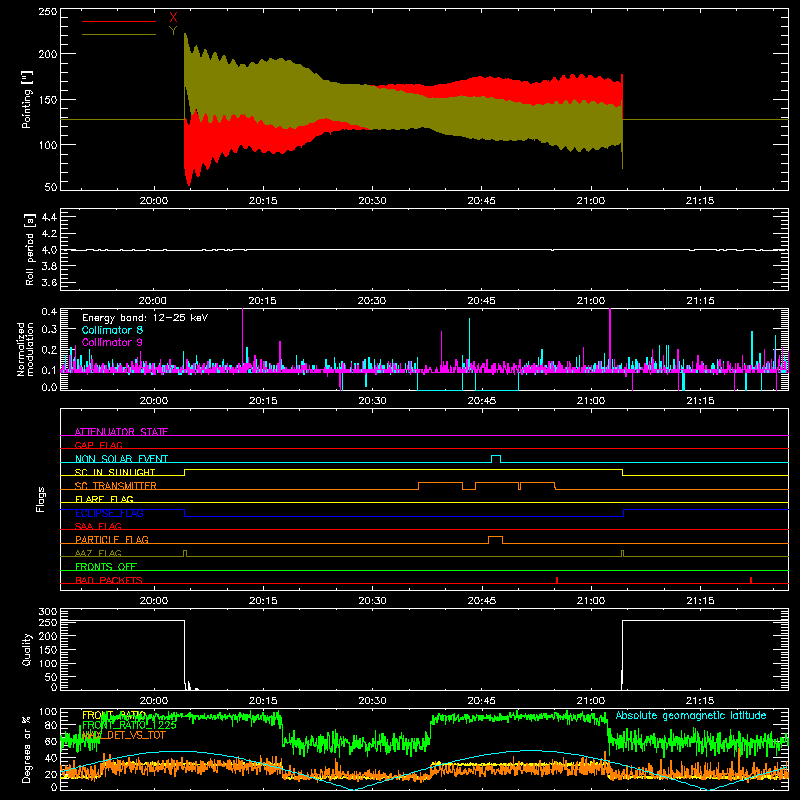Select the red X legend line sample

pyautogui.click(x=119, y=21)
